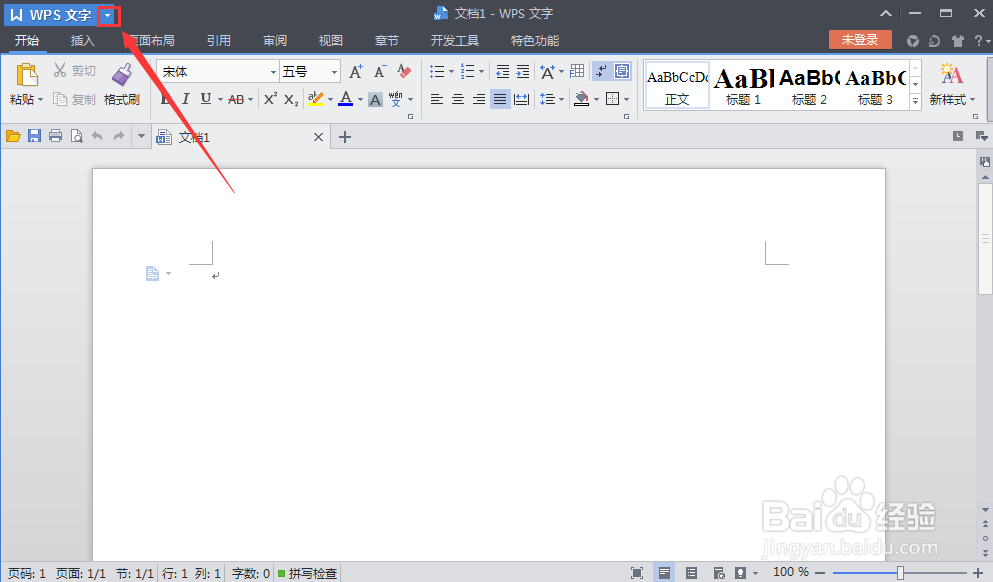
Task: Click the 未登录 login button
Action: pyautogui.click(x=860, y=40)
